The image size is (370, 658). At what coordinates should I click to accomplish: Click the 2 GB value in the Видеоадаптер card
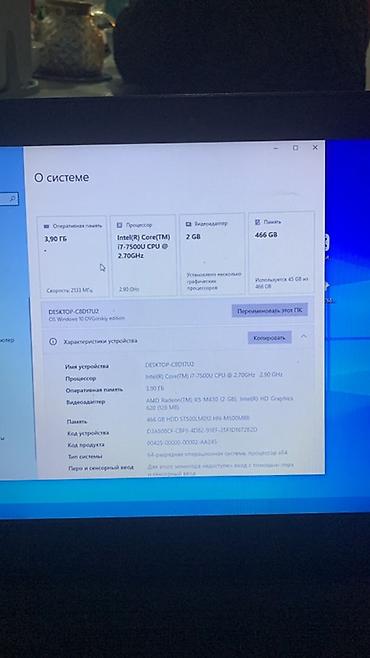click(193, 237)
